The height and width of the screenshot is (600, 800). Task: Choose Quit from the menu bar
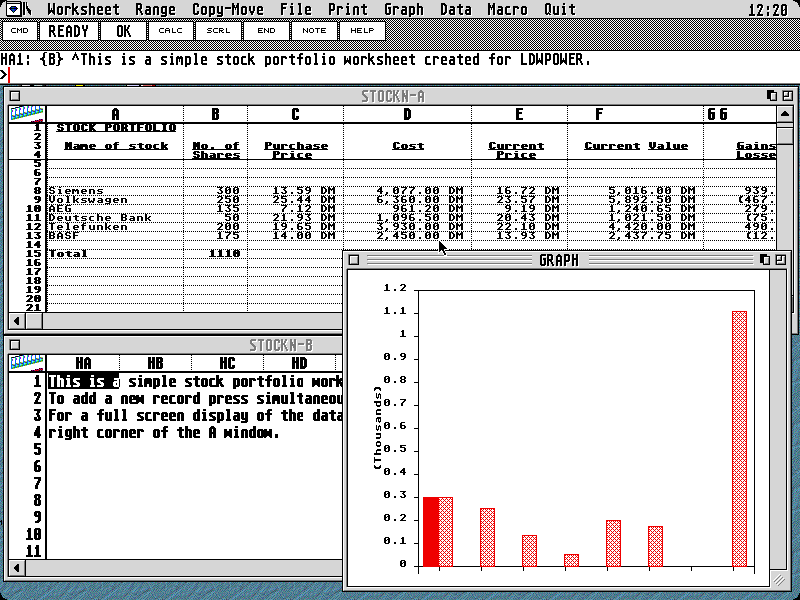(560, 10)
